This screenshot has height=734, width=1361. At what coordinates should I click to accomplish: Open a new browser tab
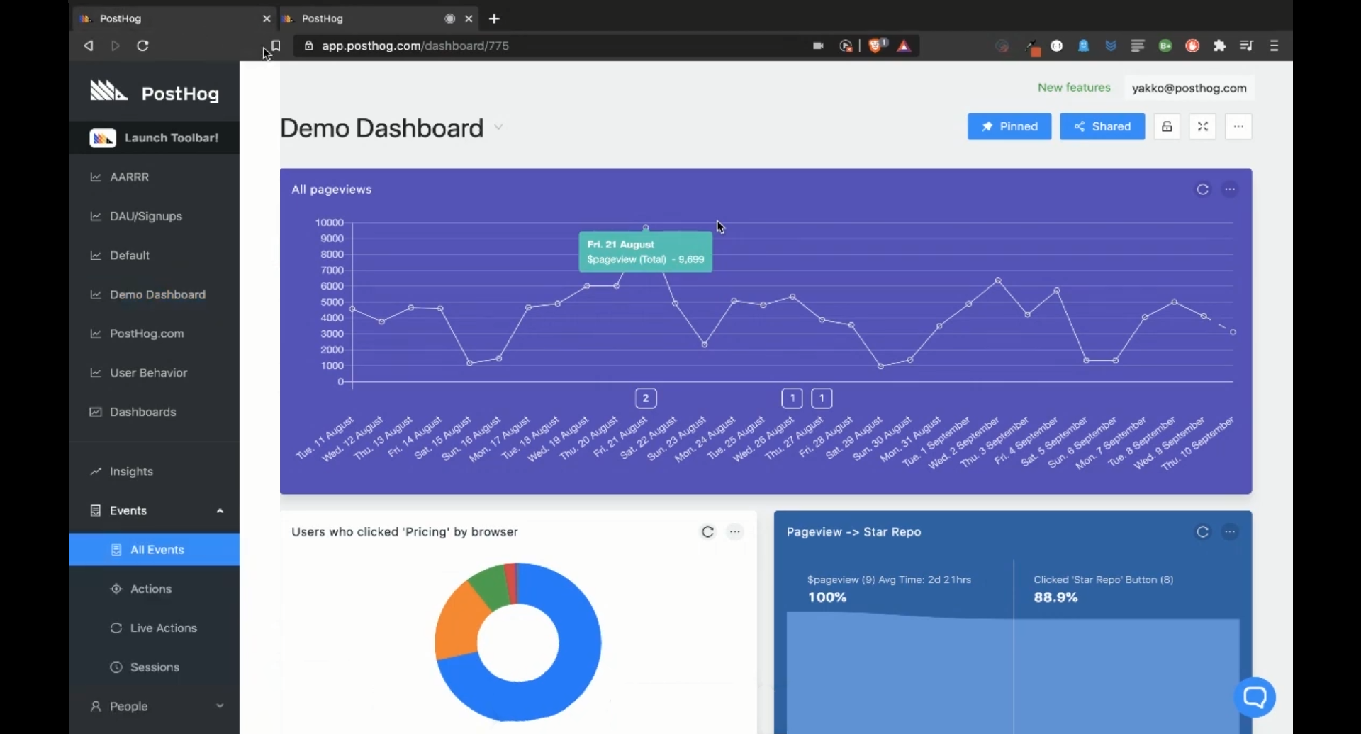[x=494, y=19]
